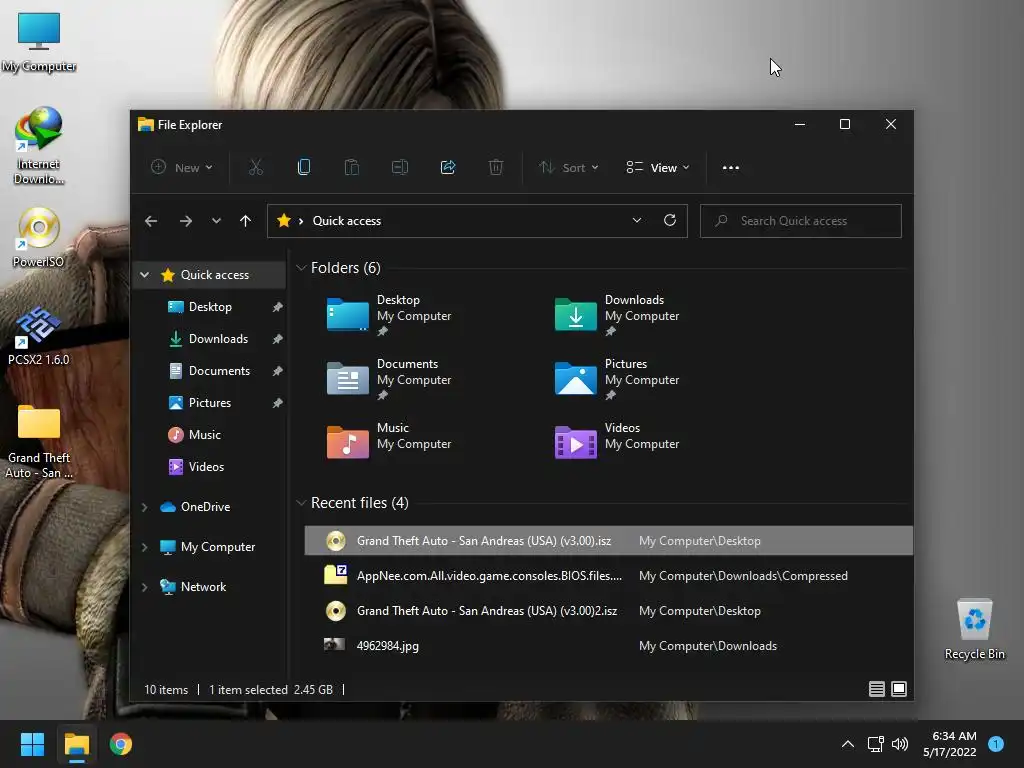Open notification center badge

click(x=996, y=744)
